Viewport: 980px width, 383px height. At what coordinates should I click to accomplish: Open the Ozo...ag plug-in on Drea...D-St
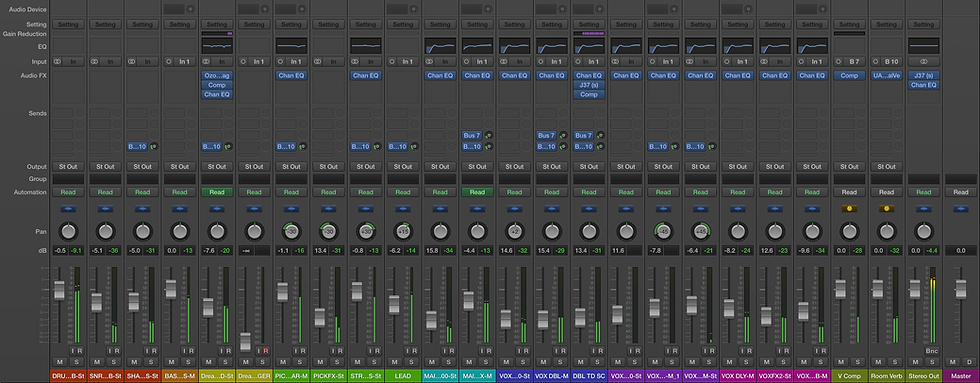click(x=217, y=75)
